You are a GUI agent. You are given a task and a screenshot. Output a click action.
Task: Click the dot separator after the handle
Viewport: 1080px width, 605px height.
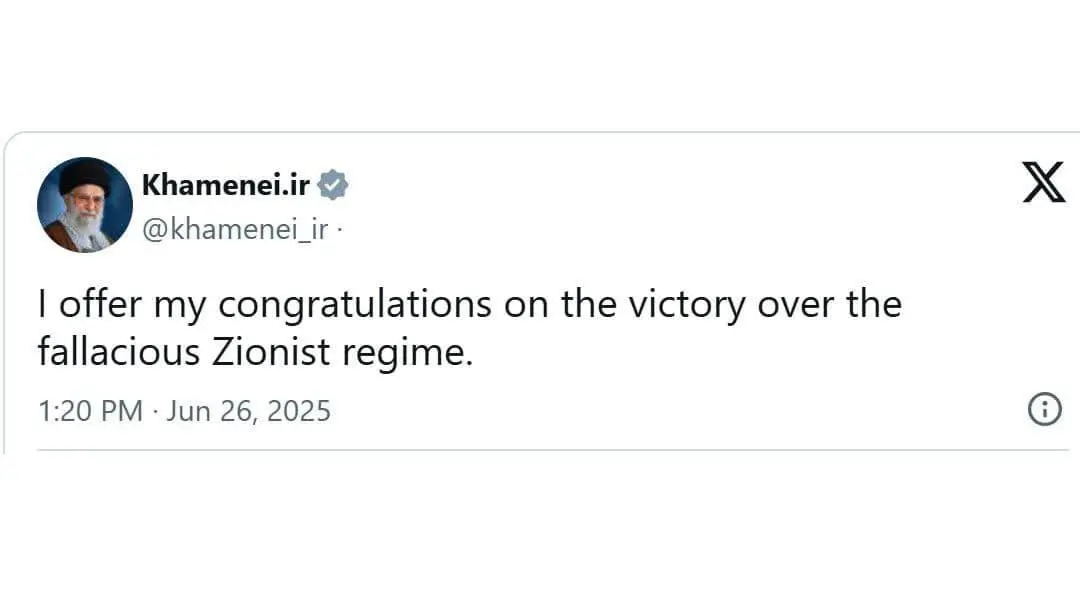pos(340,228)
